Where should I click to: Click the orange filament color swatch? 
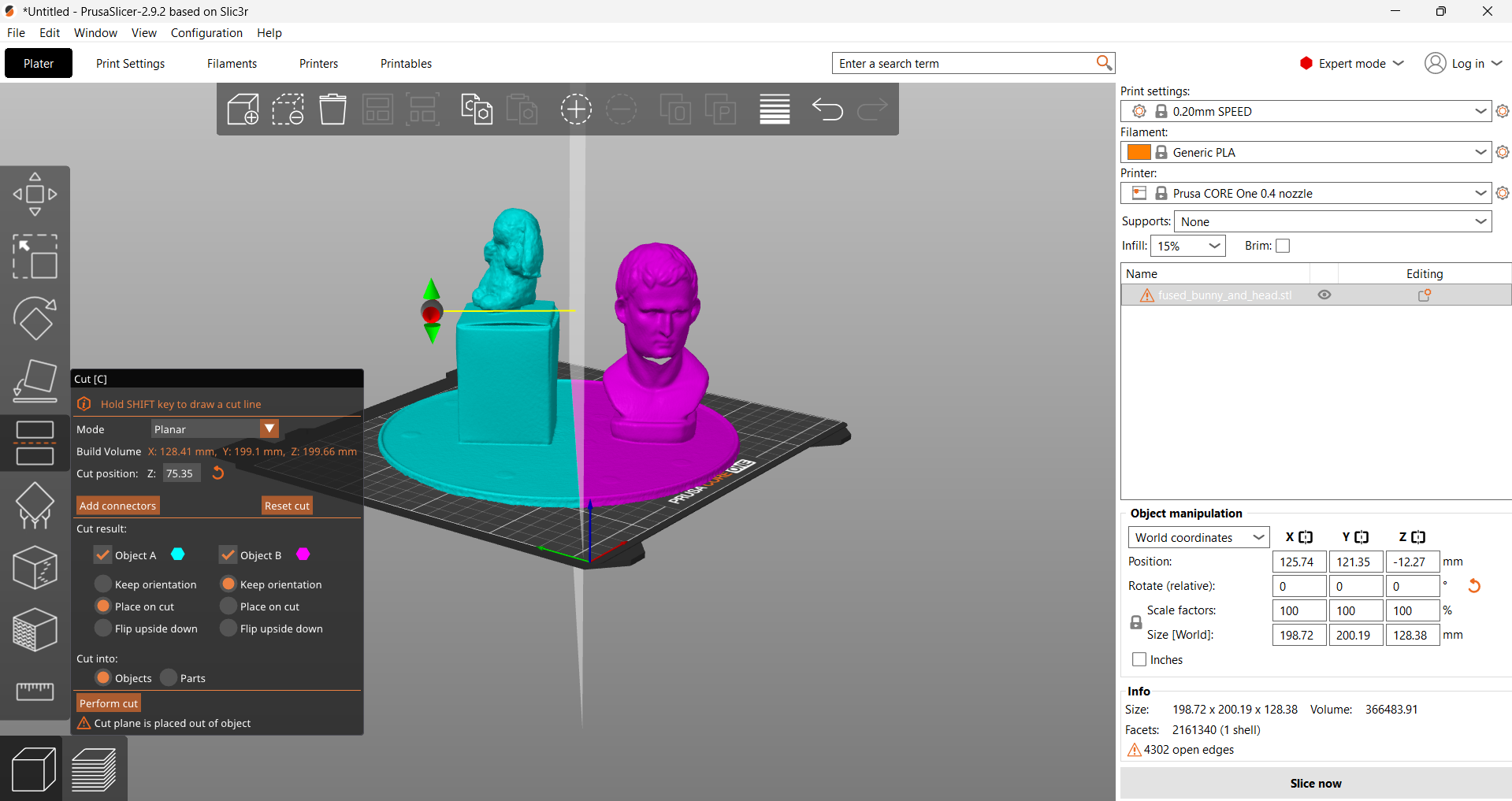click(1139, 153)
